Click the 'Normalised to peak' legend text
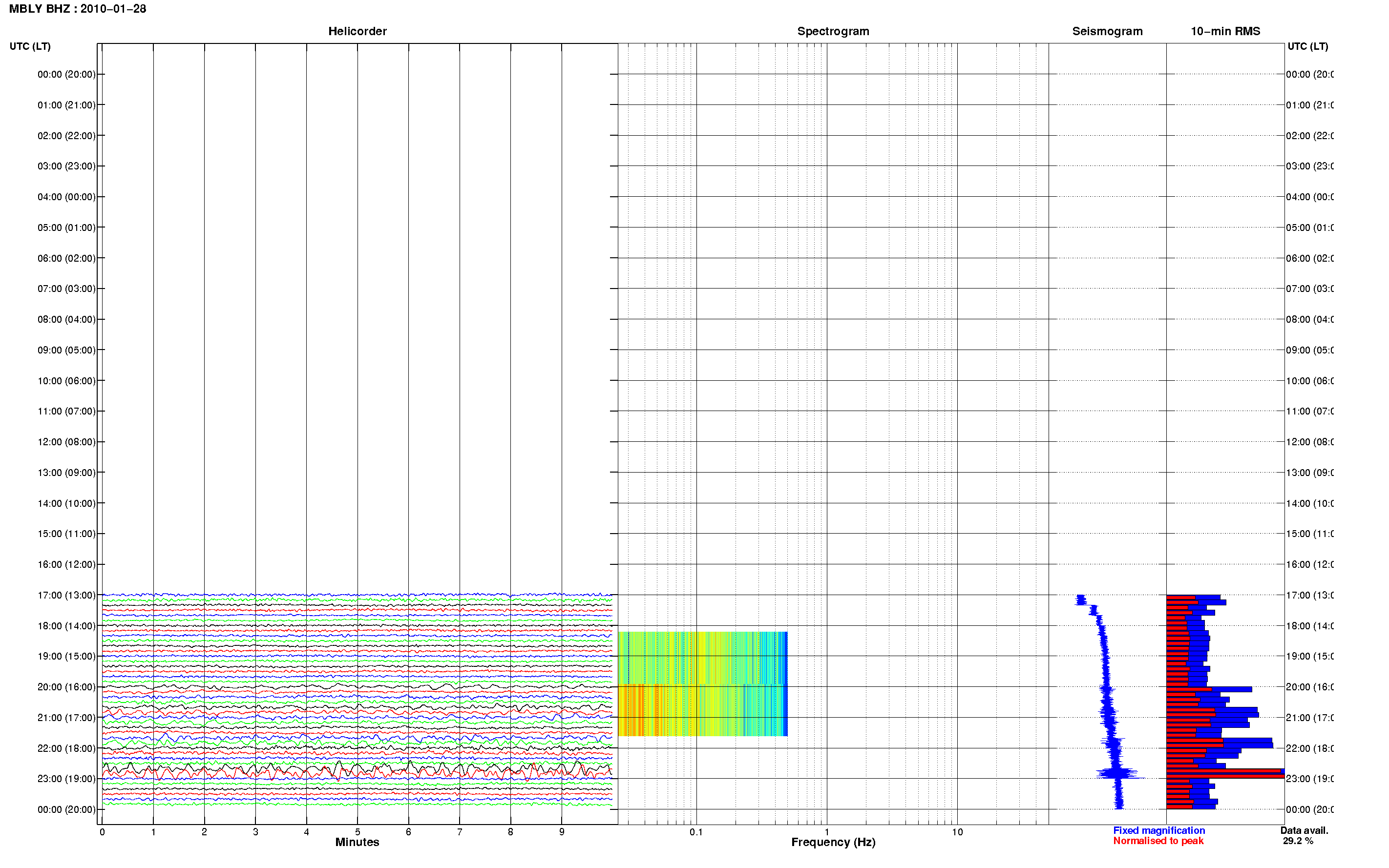This screenshot has height=868, width=1389. pos(1158,841)
